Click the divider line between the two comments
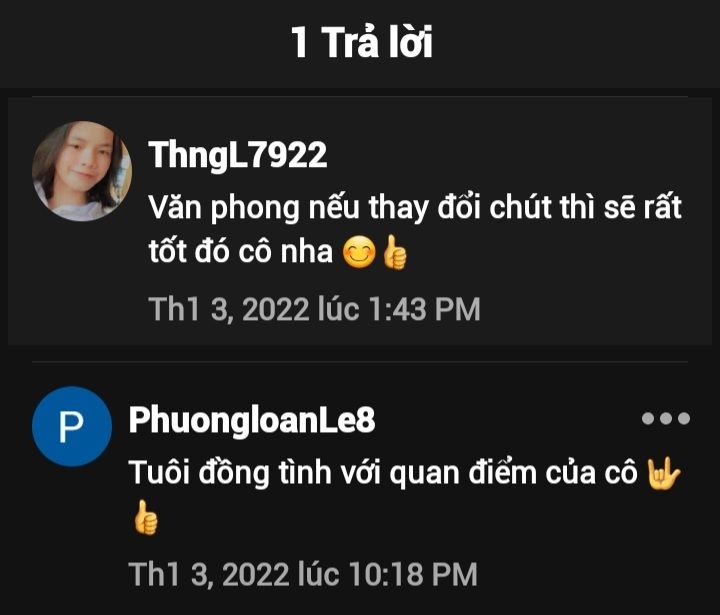The height and width of the screenshot is (615, 720). 360,362
